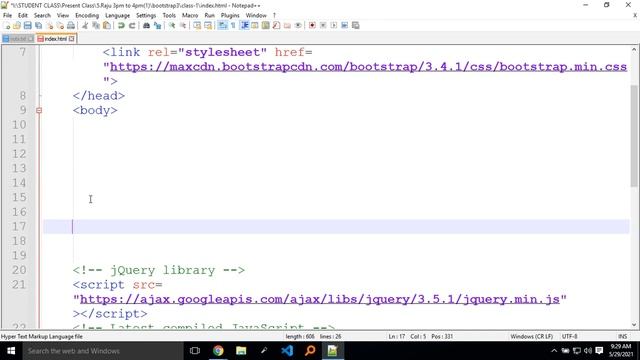Open the Edit menu
This screenshot has width=640, height=360.
point(23,16)
